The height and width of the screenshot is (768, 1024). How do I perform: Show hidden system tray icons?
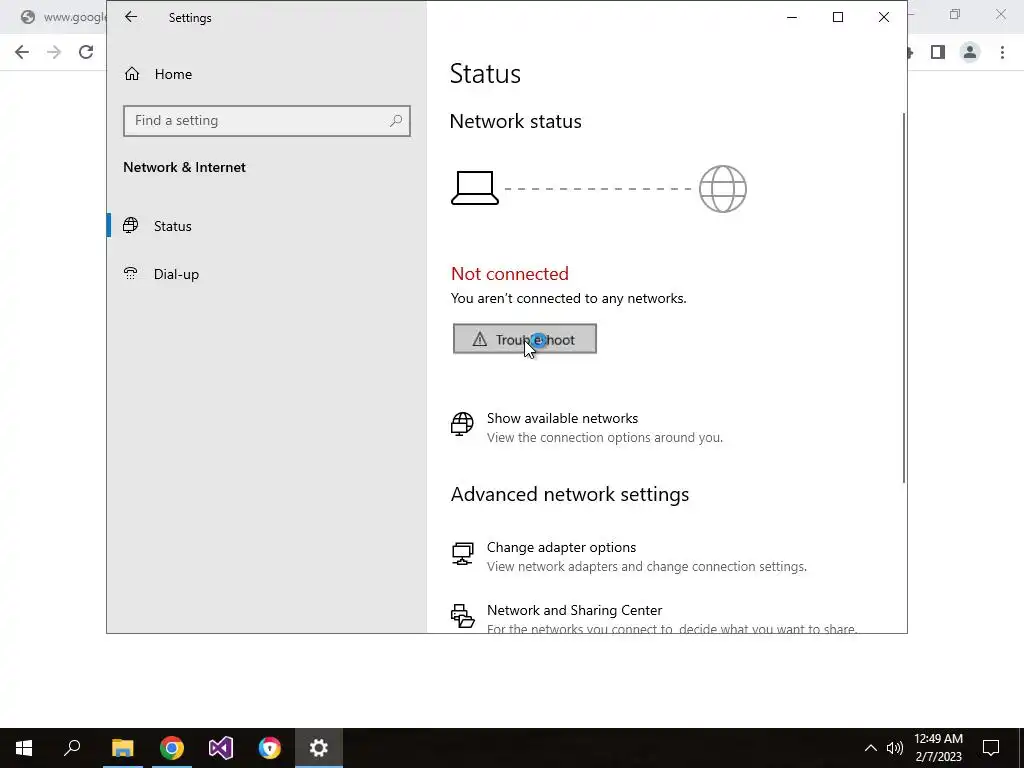tap(871, 748)
